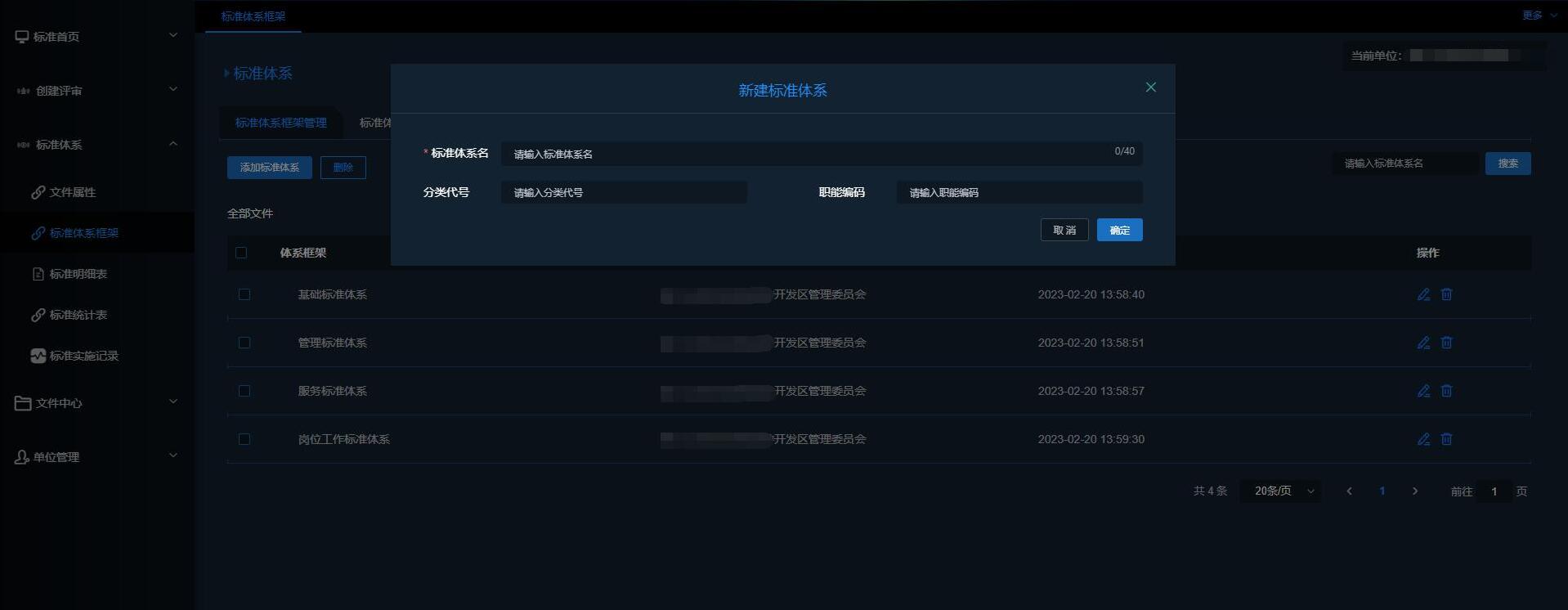Click the 基础标准体系 table cell
Screen dimensions: 1568x610
333,294
